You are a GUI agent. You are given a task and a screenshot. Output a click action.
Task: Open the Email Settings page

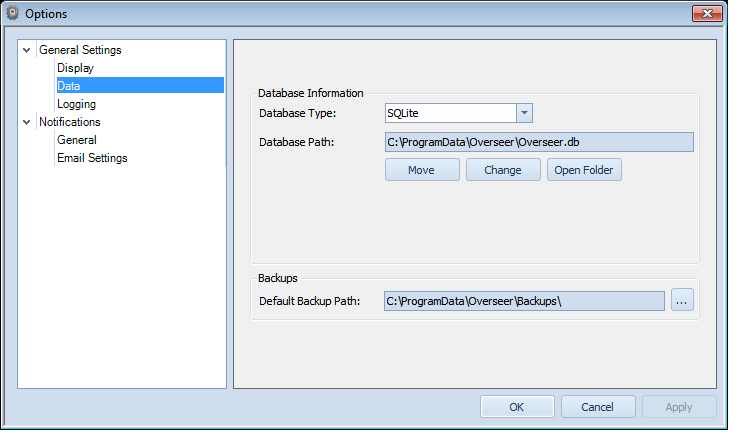coord(92,158)
